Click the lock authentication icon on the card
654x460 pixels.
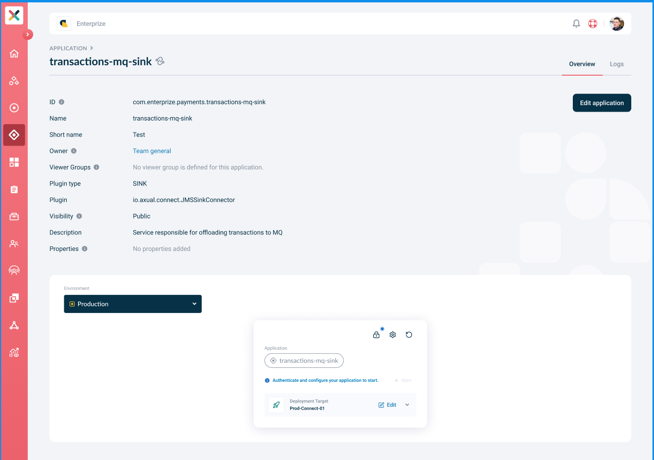377,334
